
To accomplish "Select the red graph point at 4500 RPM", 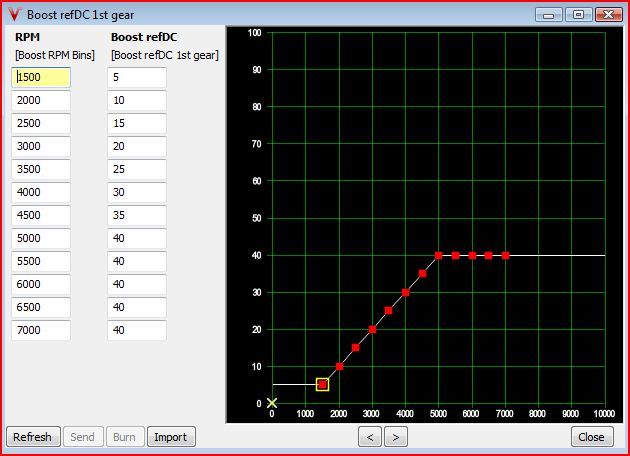I will click(x=423, y=274).
